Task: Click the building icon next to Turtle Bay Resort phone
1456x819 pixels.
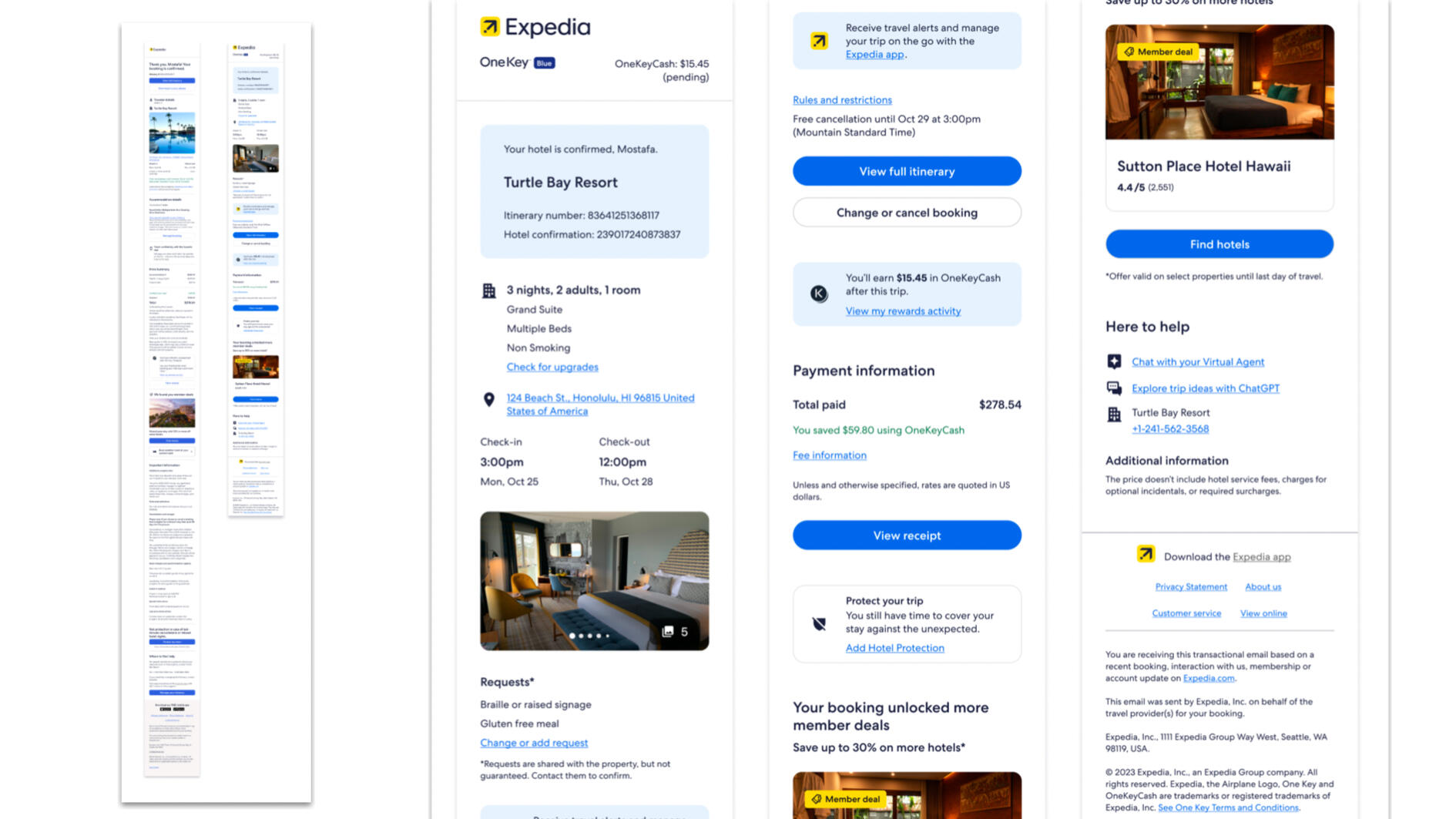Action: coord(1114,415)
